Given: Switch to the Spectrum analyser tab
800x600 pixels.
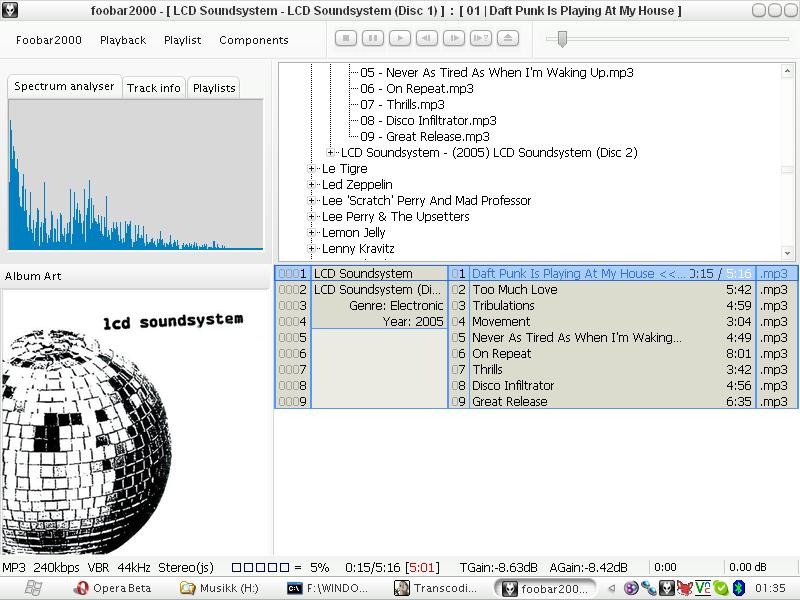Looking at the screenshot, I should click(64, 86).
